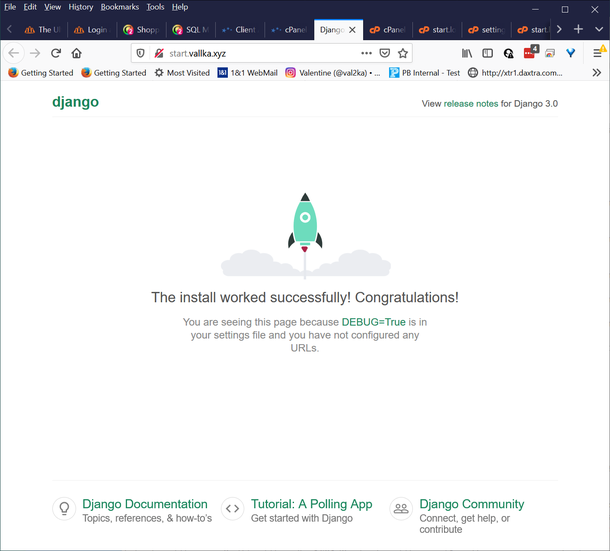The width and height of the screenshot is (610, 551).
Task: Open the File menu
Action: tap(10, 7)
